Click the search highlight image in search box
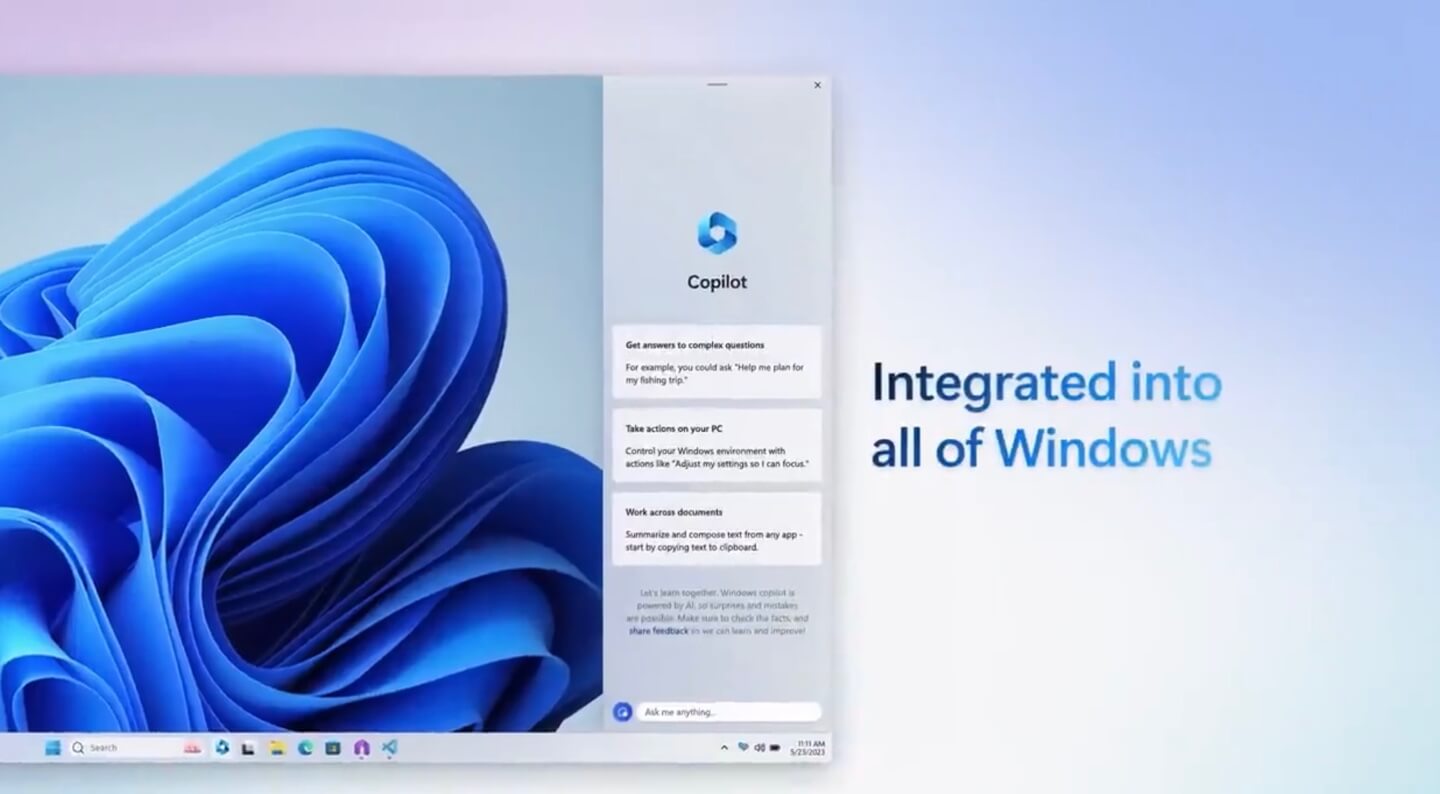This screenshot has width=1440, height=794. (x=192, y=748)
